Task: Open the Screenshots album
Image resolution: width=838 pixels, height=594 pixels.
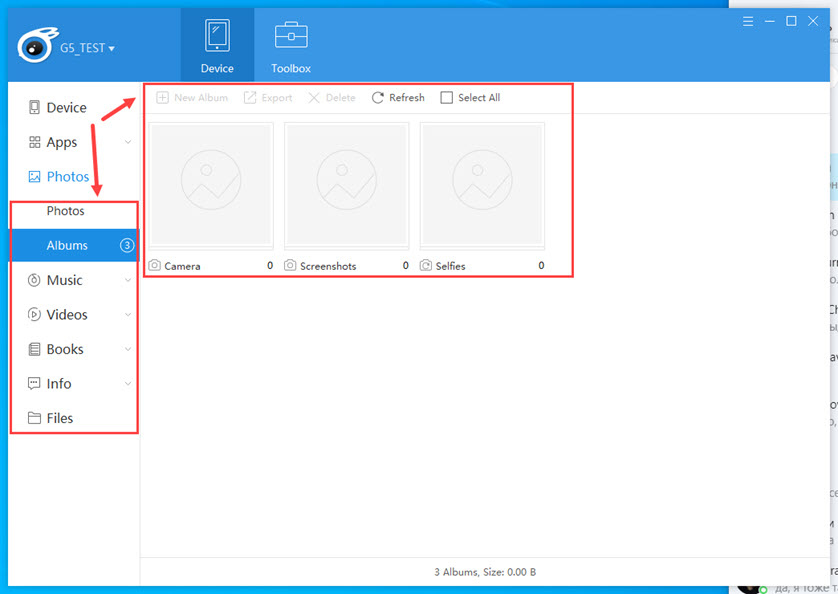Action: (x=346, y=183)
